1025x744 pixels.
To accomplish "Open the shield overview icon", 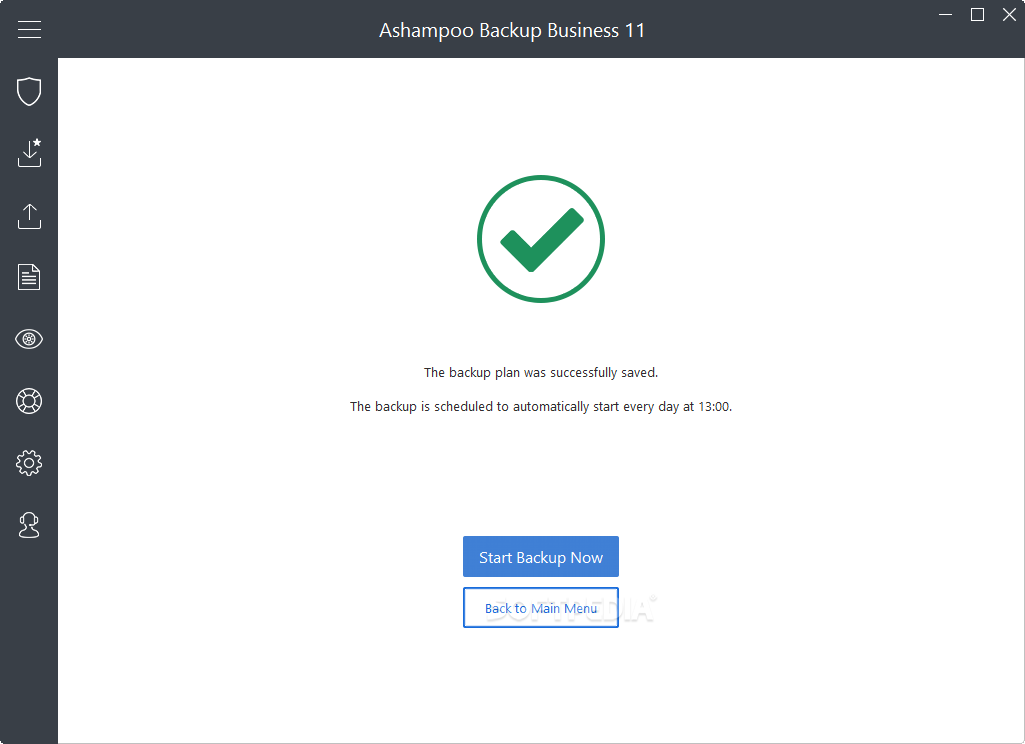I will (29, 91).
